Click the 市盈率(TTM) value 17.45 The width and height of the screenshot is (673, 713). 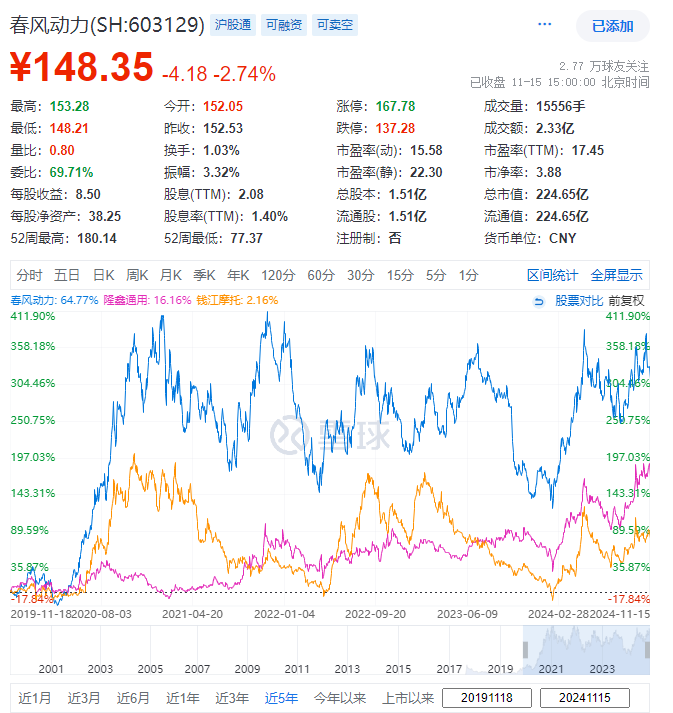point(588,150)
